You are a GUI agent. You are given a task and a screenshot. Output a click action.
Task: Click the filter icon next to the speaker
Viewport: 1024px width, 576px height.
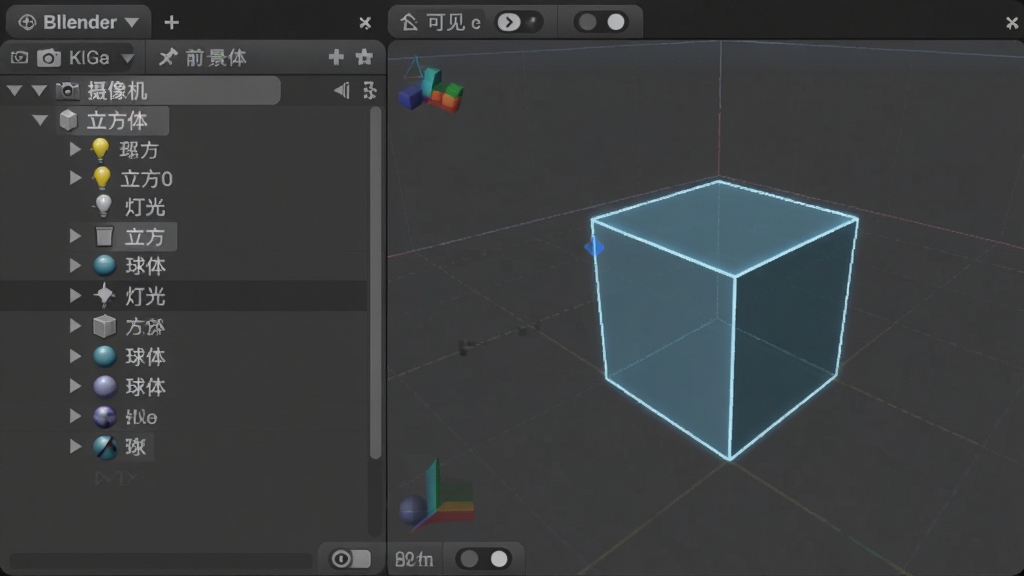click(370, 91)
